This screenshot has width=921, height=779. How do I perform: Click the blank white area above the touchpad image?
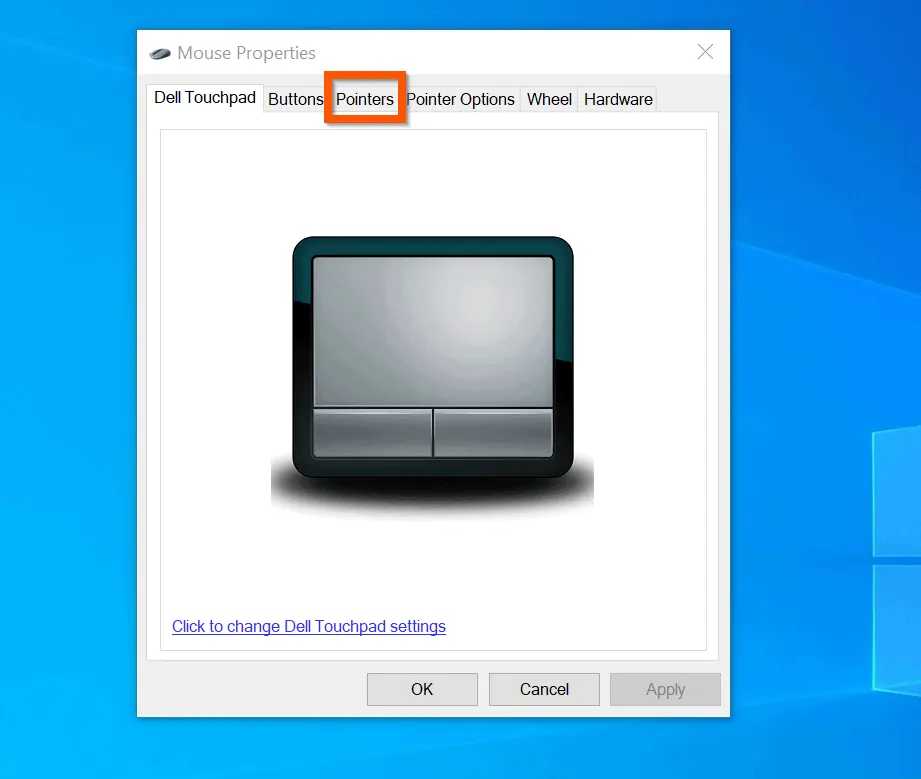click(433, 180)
